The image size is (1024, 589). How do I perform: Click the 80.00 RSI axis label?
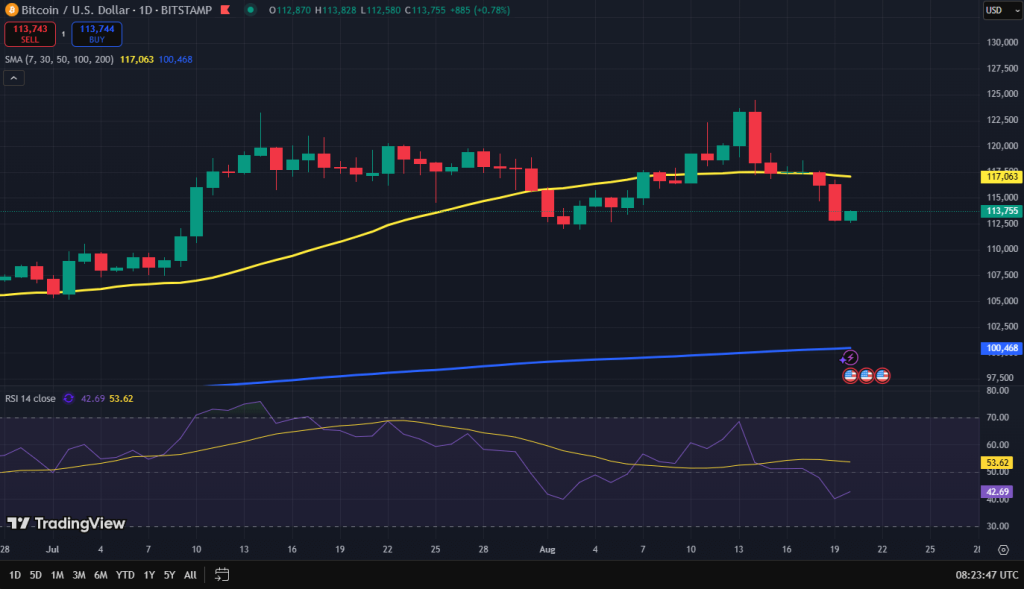(x=997, y=390)
